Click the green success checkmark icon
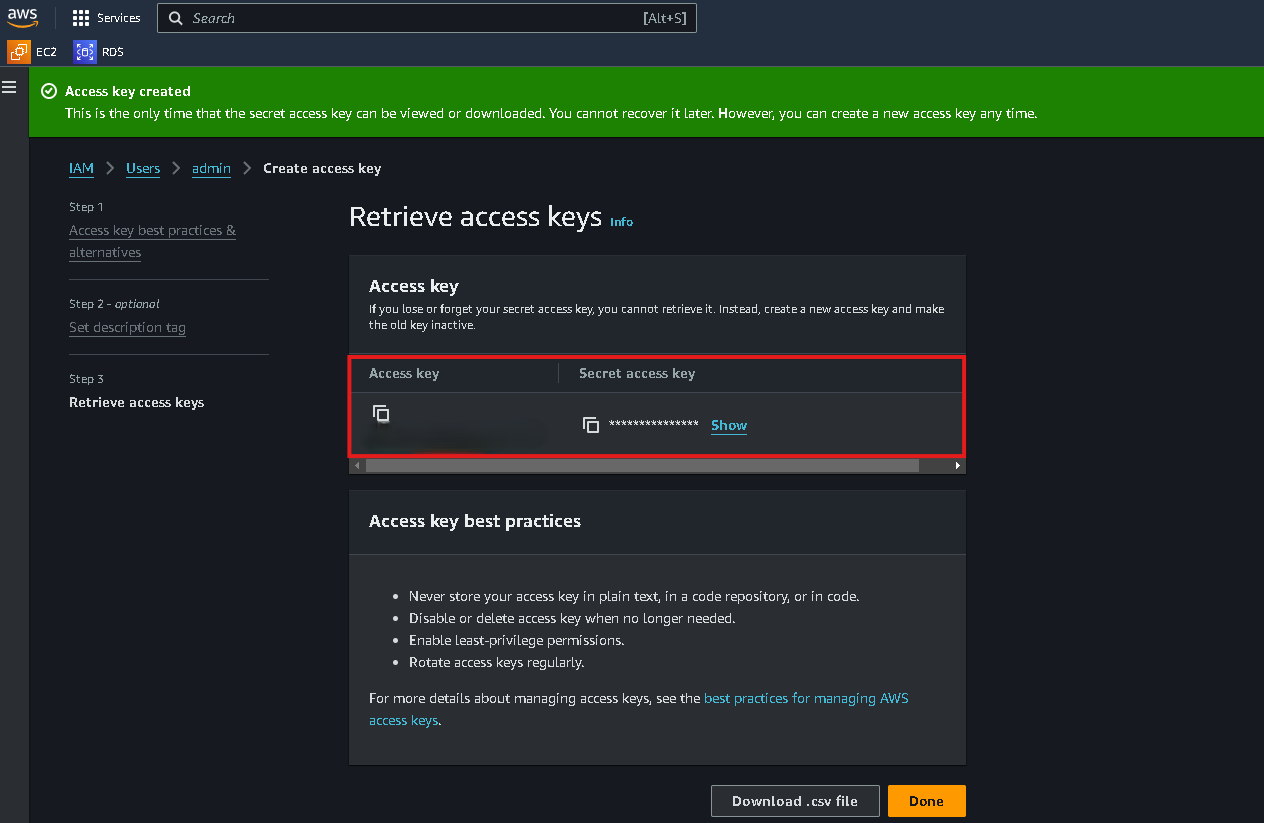 coord(48,91)
